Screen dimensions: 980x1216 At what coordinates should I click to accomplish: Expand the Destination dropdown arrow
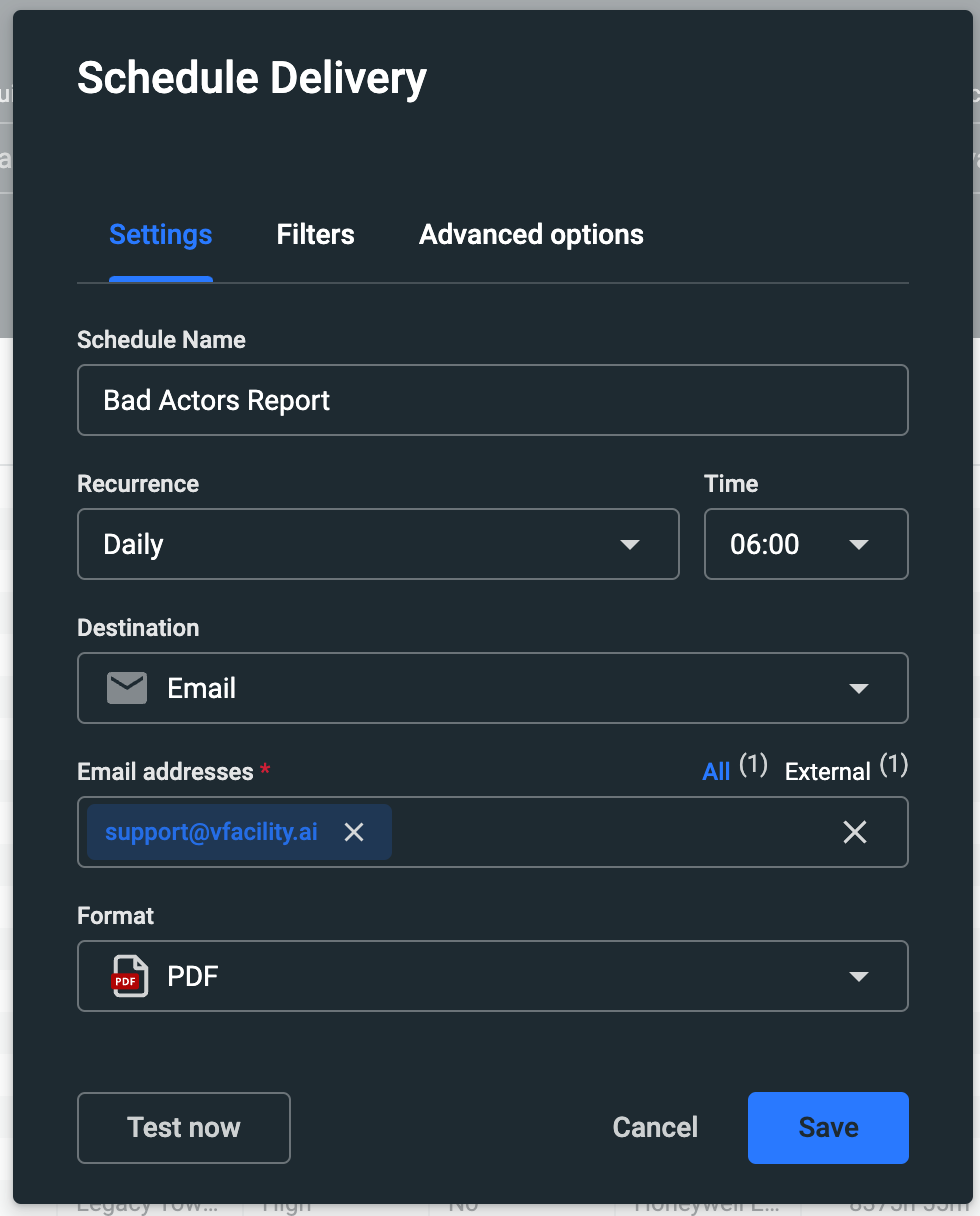pyautogui.click(x=858, y=689)
